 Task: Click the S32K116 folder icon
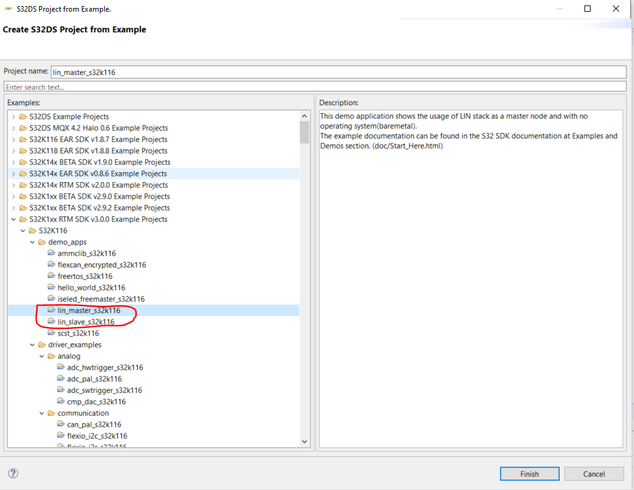[32, 231]
